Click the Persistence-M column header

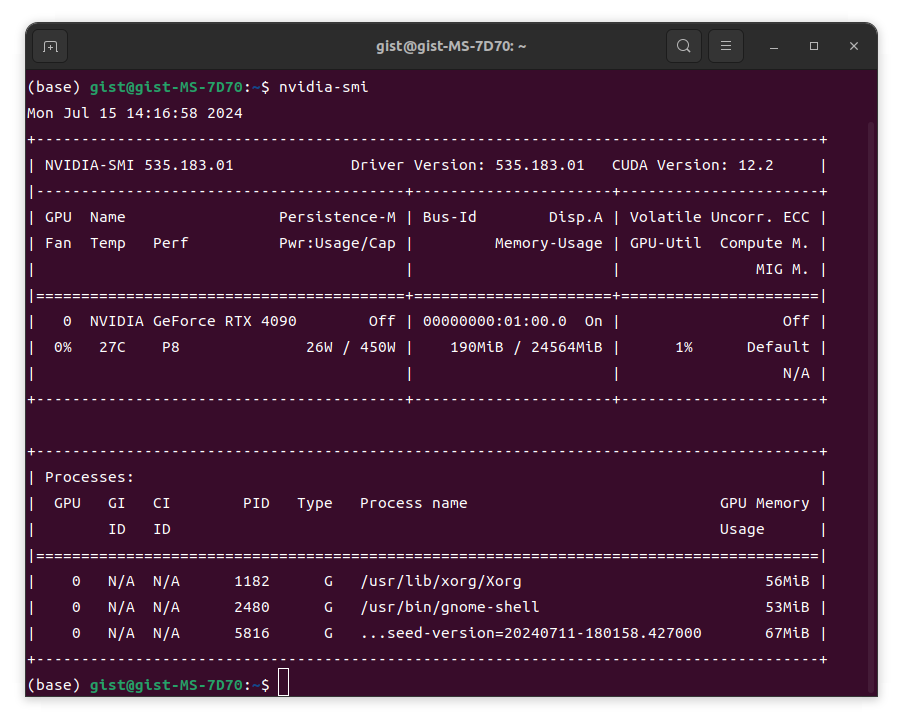(337, 217)
